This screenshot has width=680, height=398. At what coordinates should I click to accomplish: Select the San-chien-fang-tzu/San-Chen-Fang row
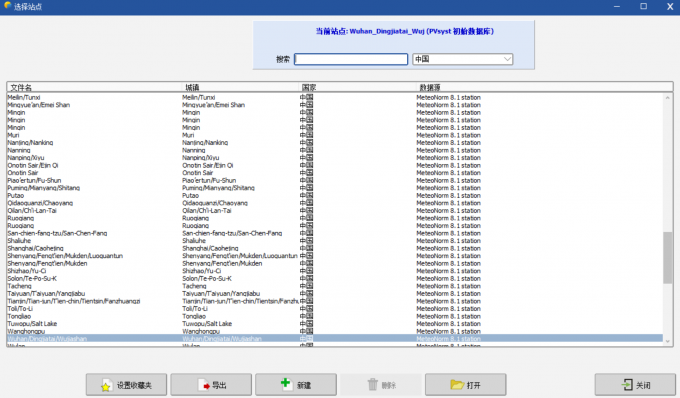(x=335, y=233)
